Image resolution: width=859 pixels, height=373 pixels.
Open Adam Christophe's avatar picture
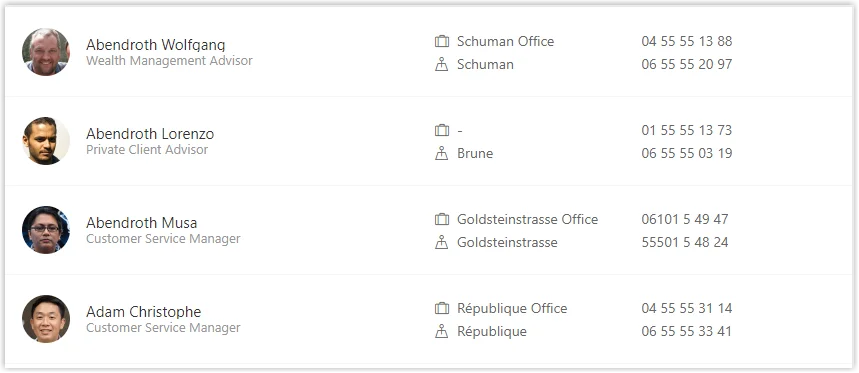(x=46, y=319)
